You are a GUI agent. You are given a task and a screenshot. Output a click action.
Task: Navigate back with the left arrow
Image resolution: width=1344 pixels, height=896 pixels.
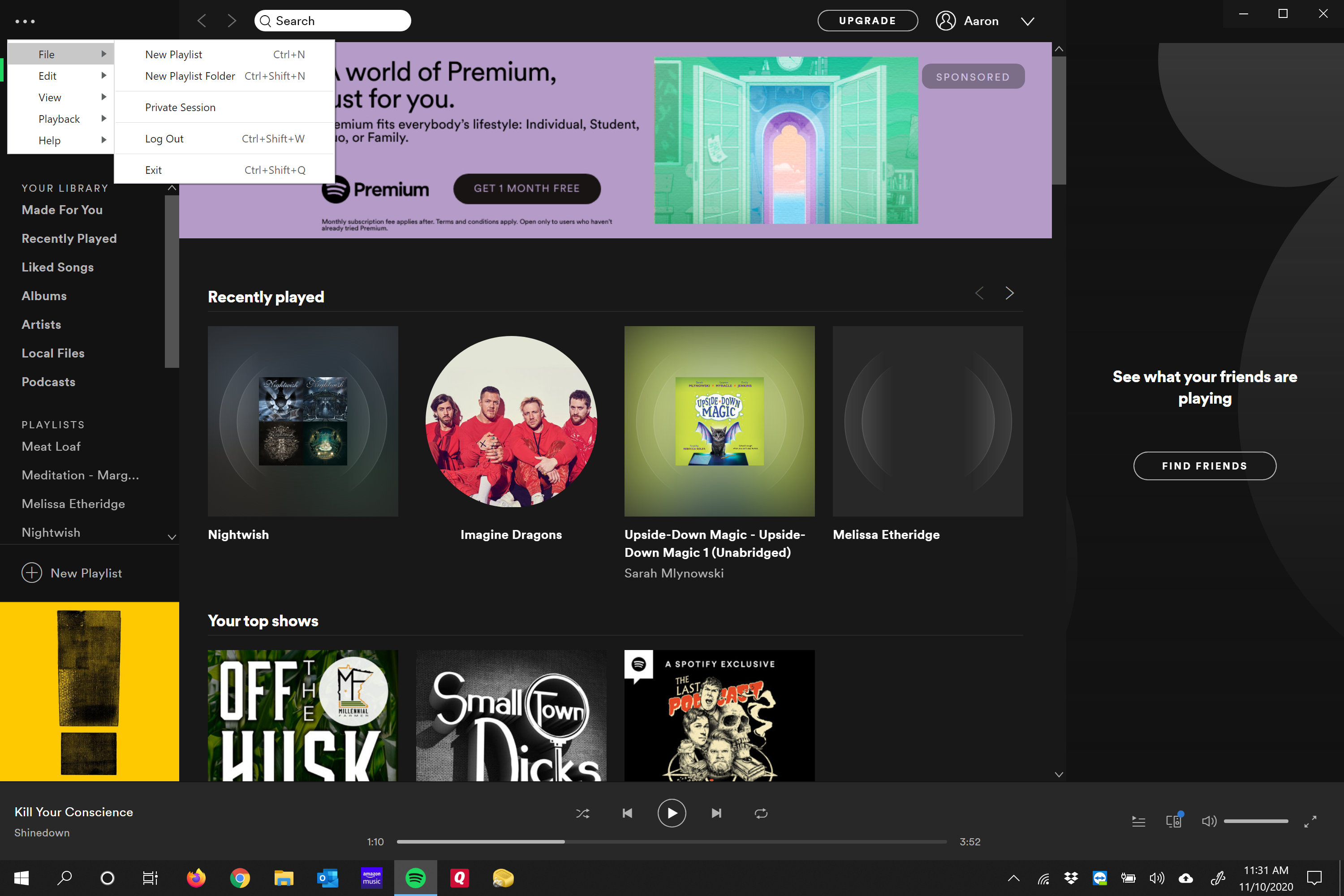pyautogui.click(x=202, y=21)
